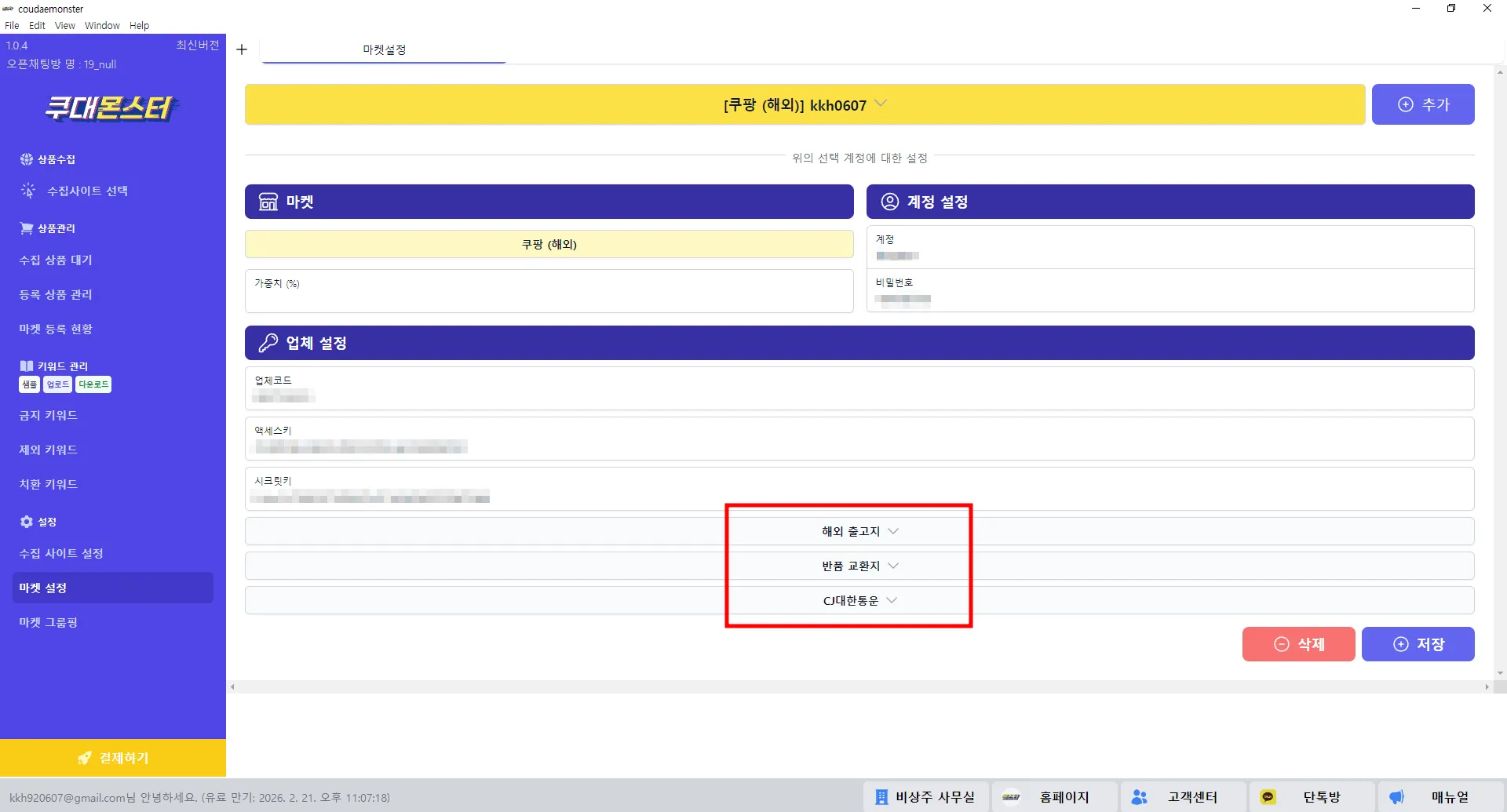Screen dimensions: 1507x812
Task: Click the 추가 button
Action: pyautogui.click(x=1423, y=104)
